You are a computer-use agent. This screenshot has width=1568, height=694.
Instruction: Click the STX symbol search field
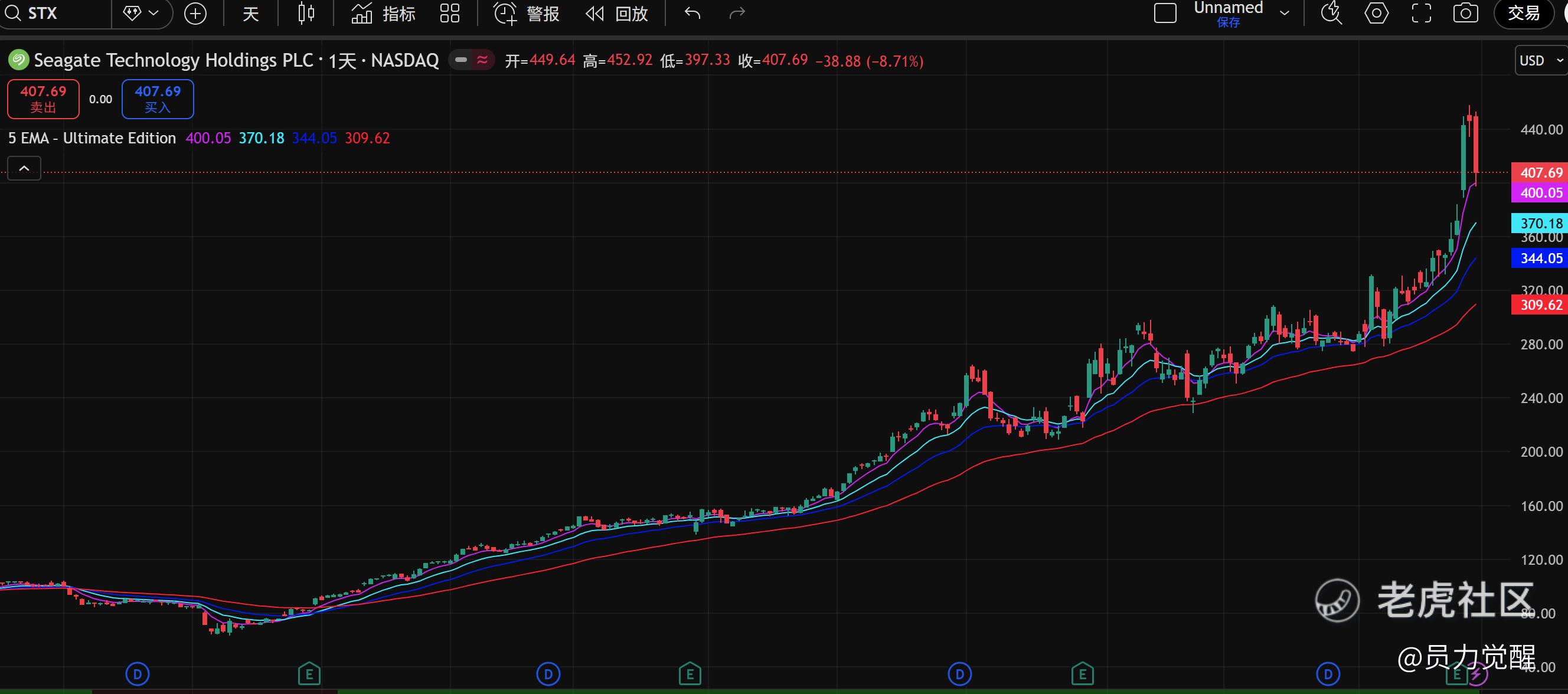(55, 14)
